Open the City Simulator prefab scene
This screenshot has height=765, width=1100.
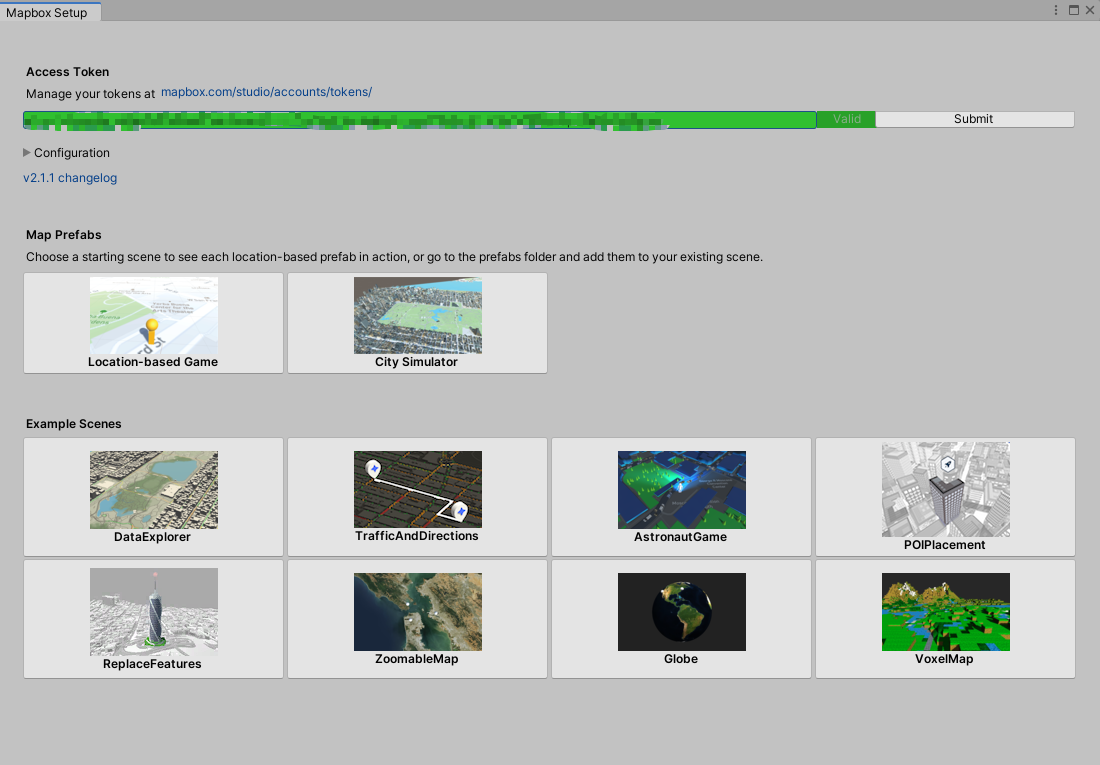coord(417,323)
